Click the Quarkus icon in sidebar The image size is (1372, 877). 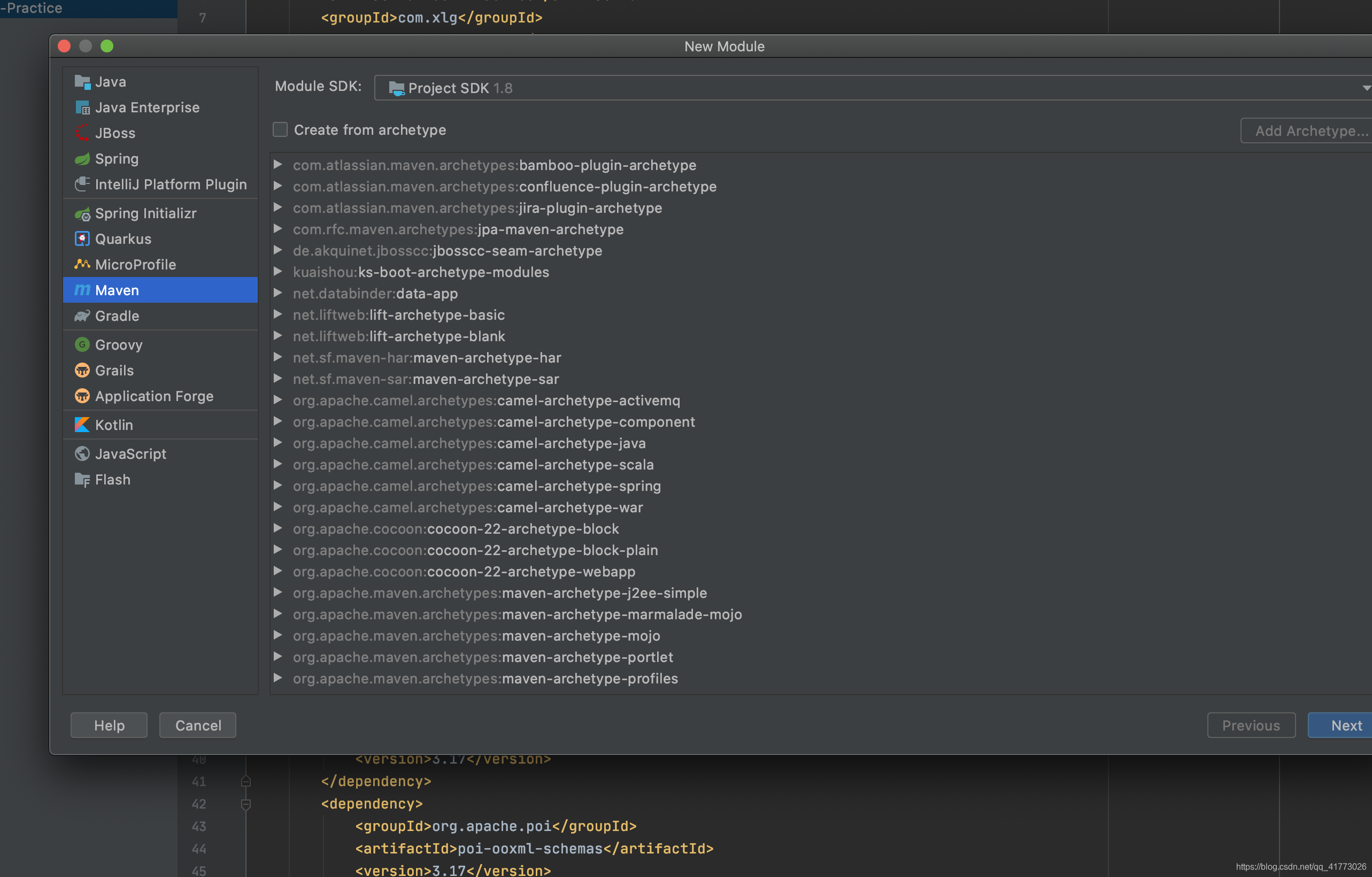pyautogui.click(x=82, y=238)
